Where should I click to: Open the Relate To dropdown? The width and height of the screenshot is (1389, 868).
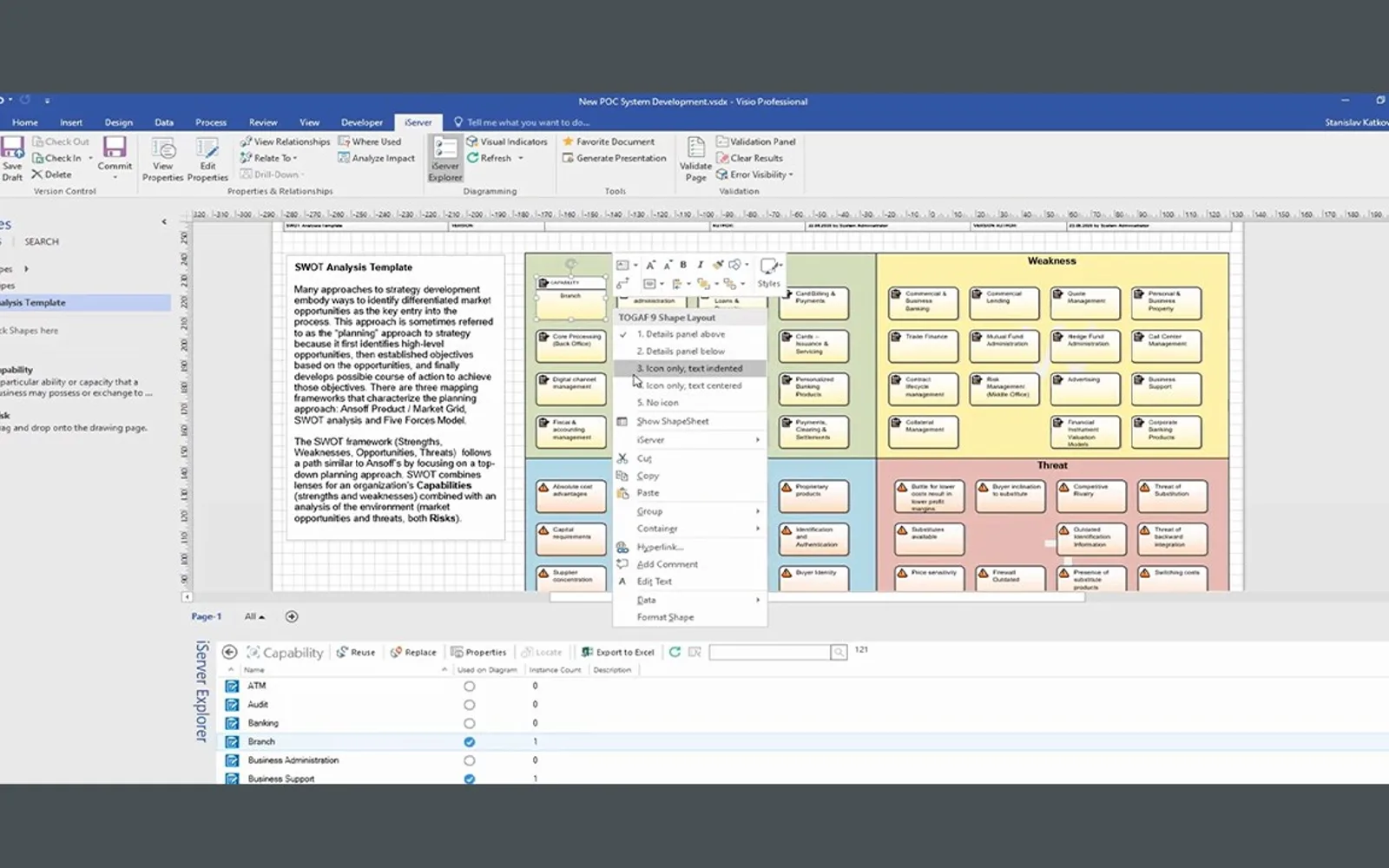[268, 158]
